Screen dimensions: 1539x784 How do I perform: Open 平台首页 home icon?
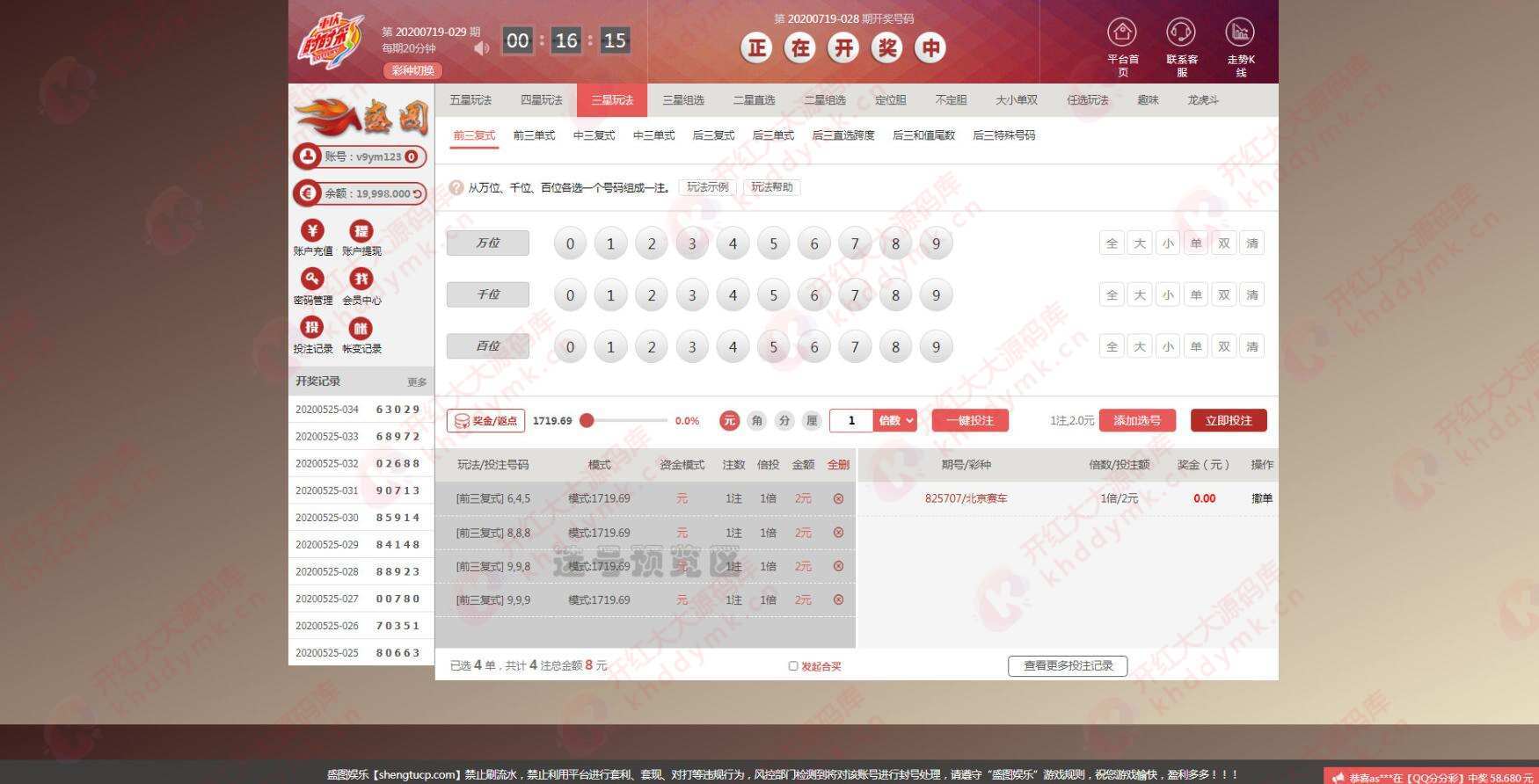pyautogui.click(x=1121, y=33)
